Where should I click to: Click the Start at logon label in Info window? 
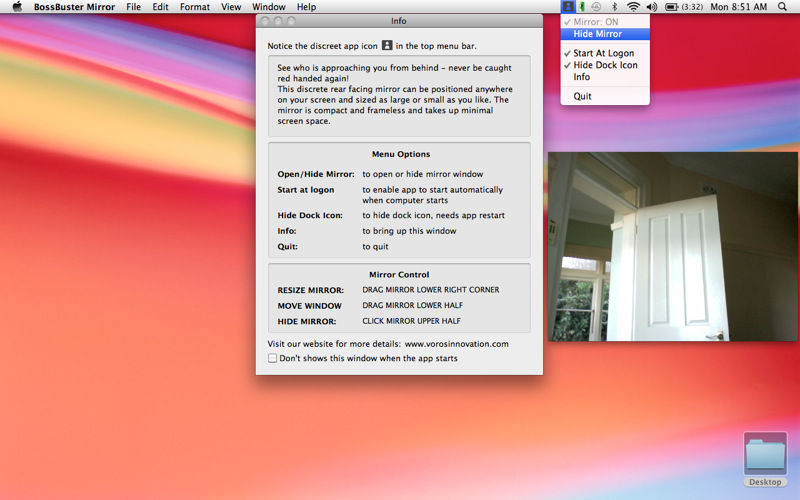click(306, 190)
